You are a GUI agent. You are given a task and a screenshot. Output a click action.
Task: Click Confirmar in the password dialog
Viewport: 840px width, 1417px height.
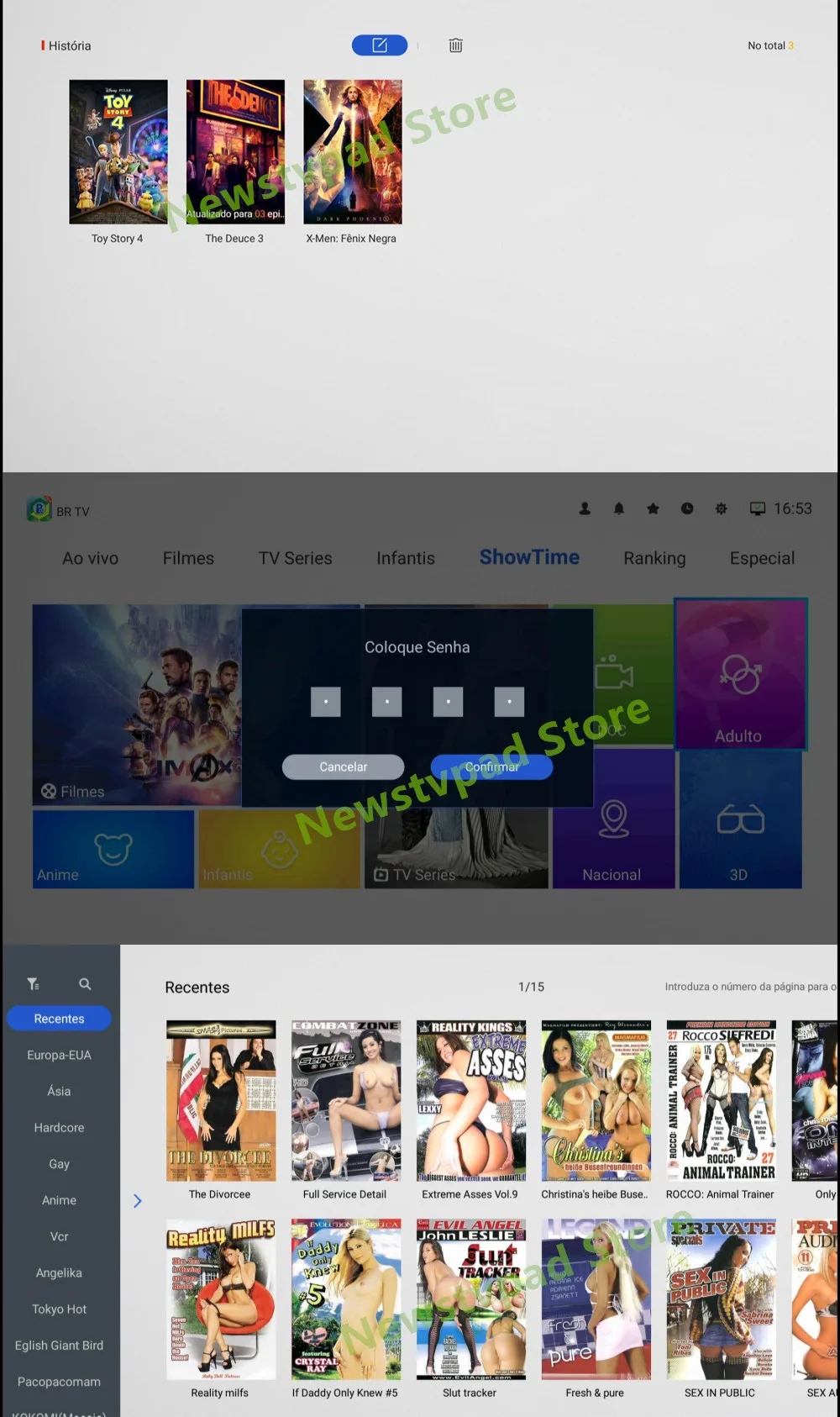click(x=491, y=766)
